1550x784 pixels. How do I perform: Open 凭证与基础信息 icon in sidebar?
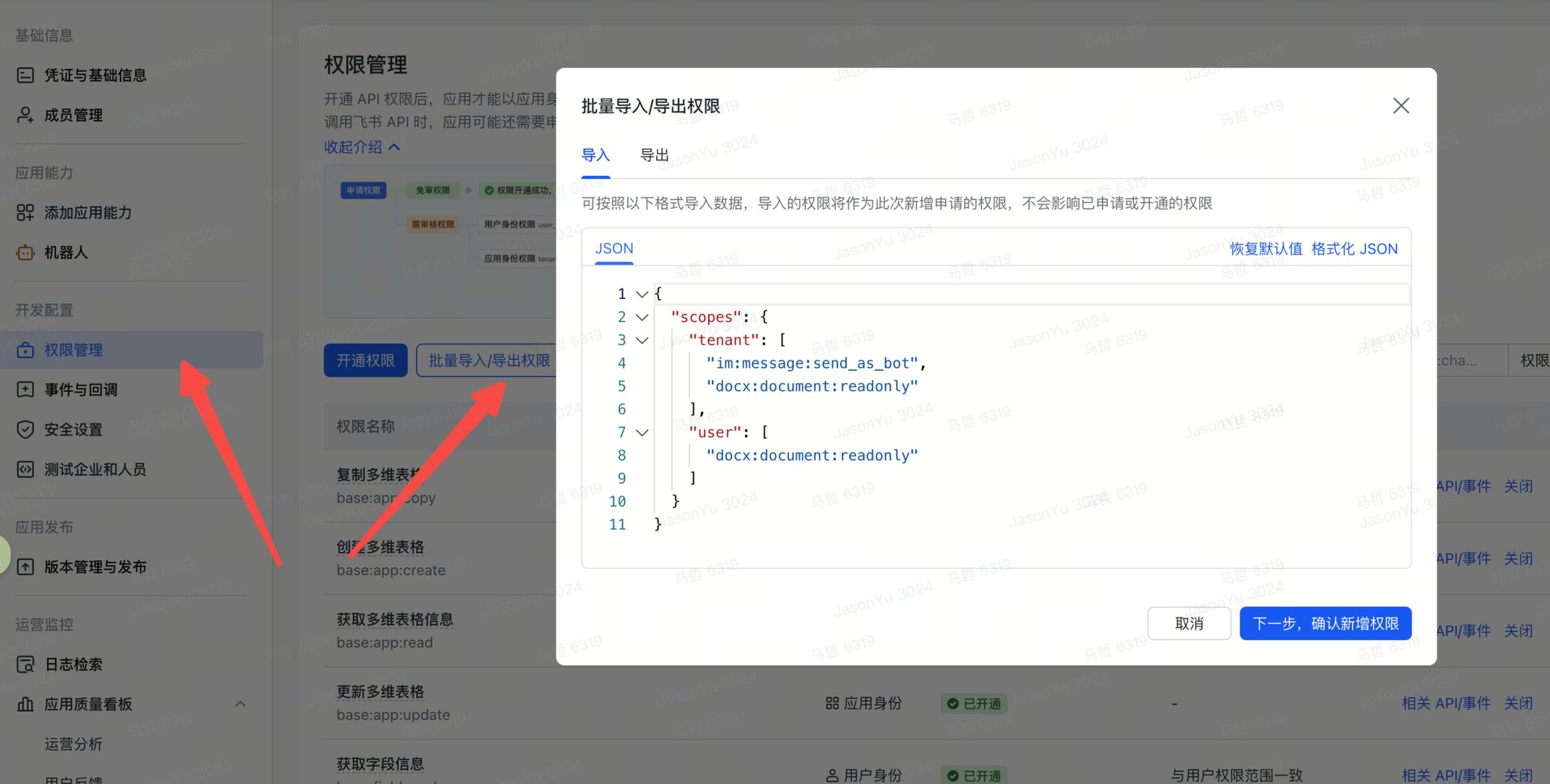pos(25,75)
